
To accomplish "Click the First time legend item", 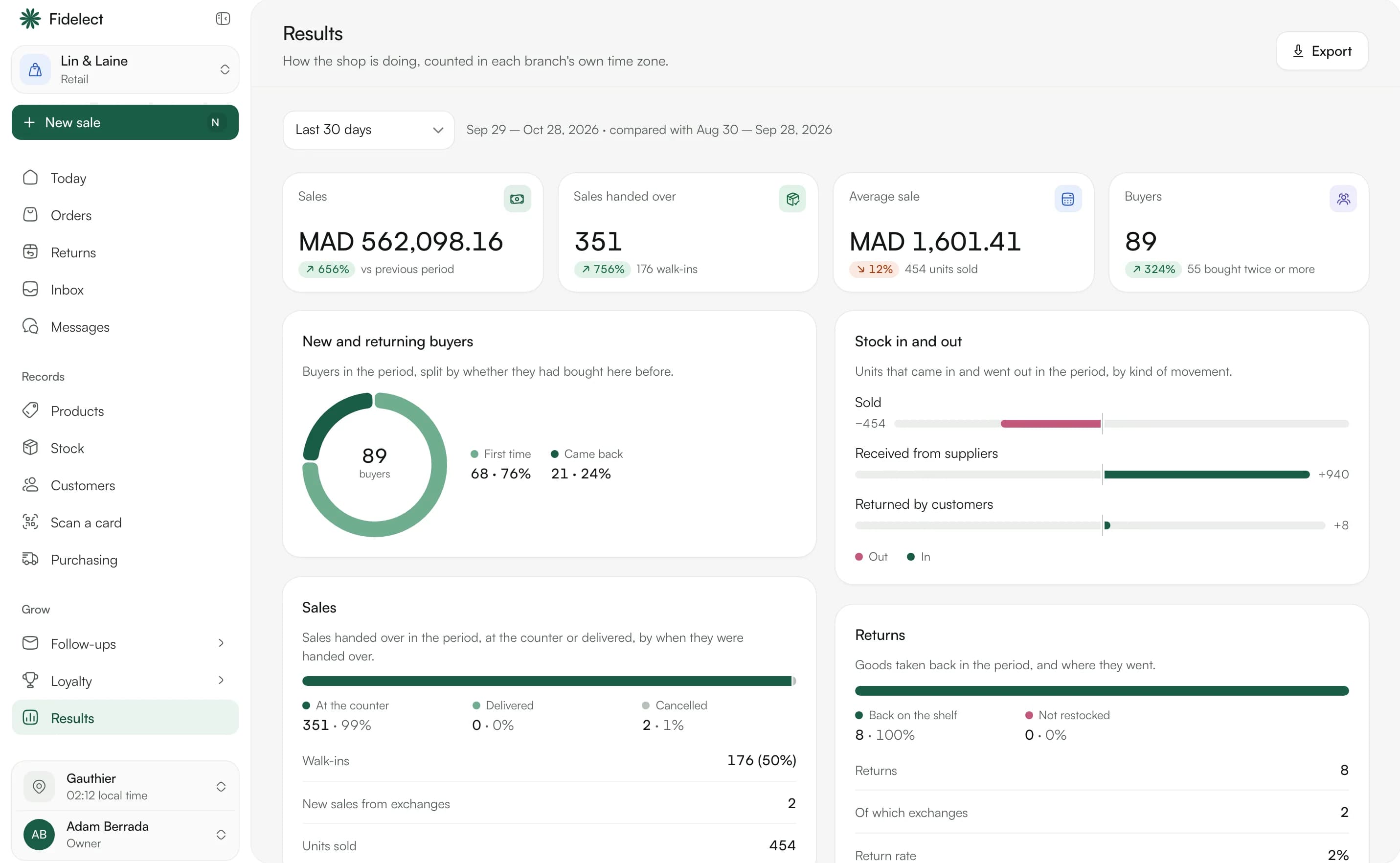I will coord(500,464).
